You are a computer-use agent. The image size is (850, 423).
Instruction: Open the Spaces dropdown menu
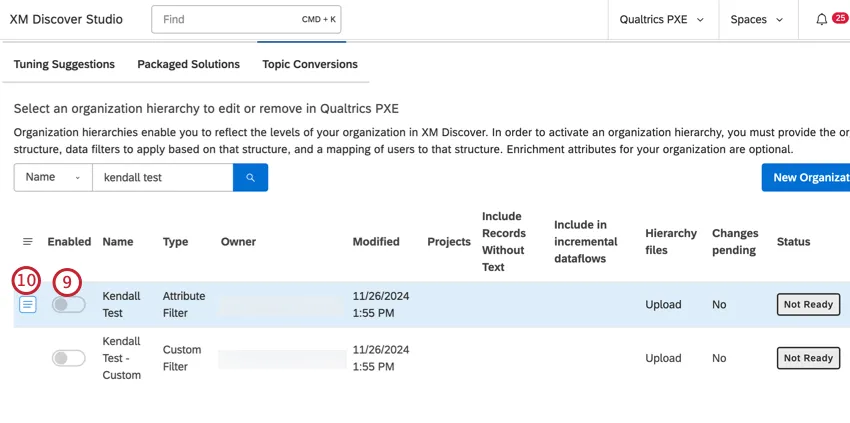point(755,19)
